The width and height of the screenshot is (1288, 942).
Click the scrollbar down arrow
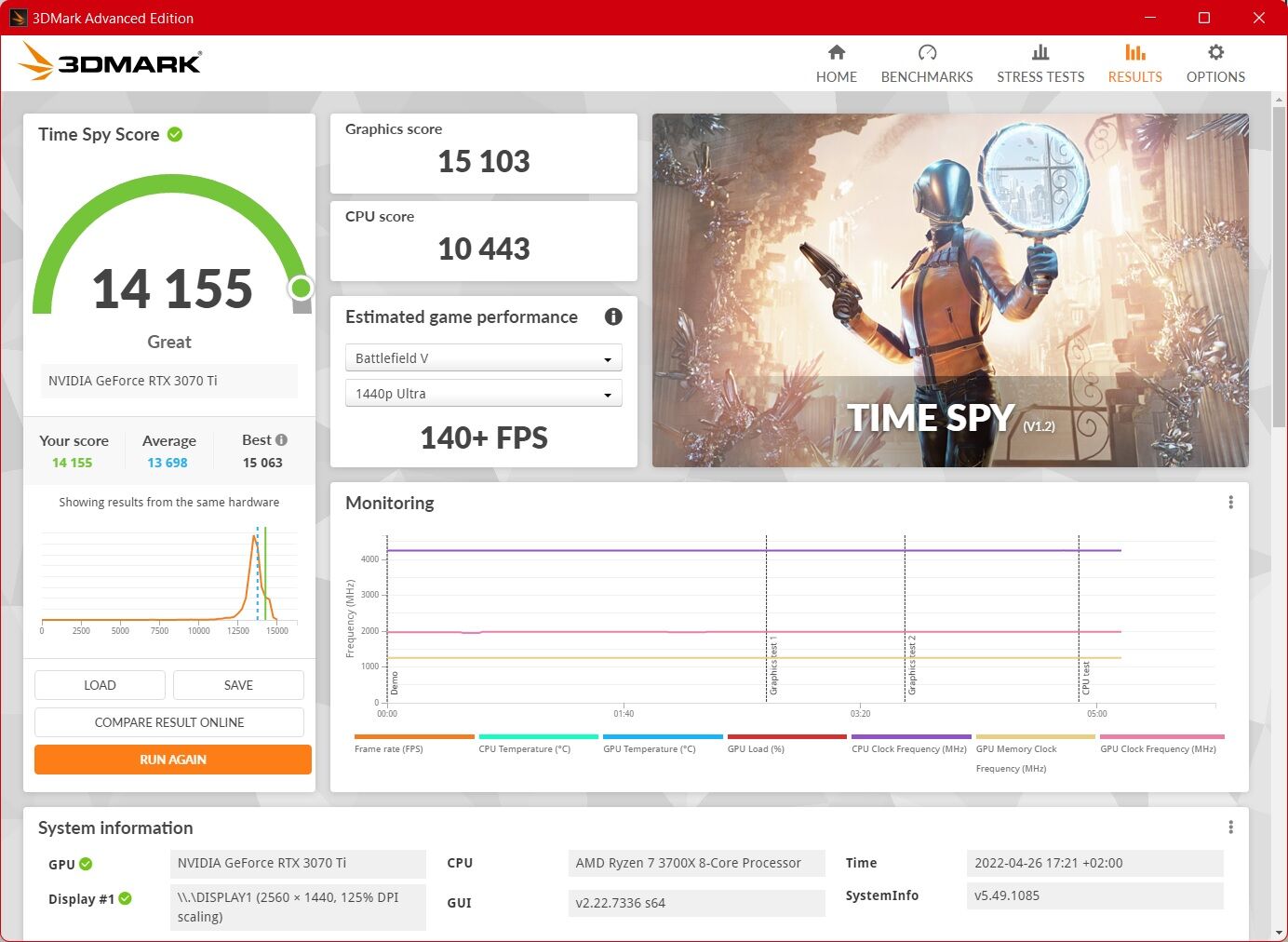1279,932
